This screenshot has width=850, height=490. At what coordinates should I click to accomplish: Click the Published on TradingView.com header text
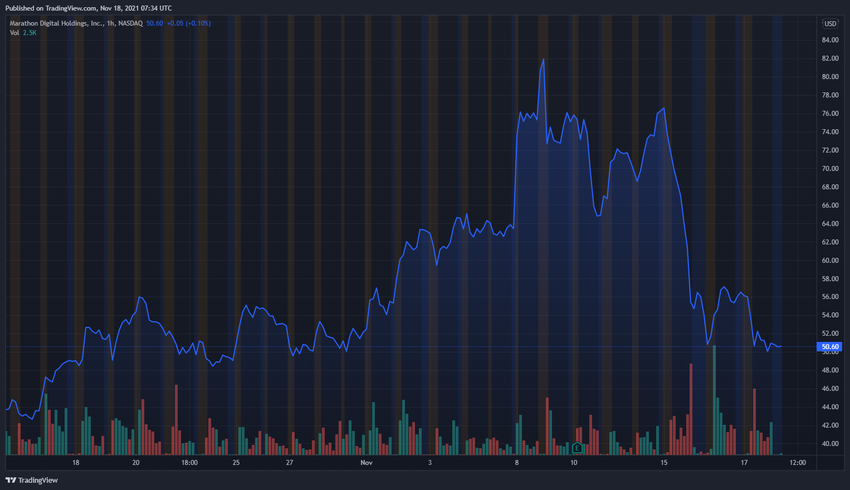[x=88, y=8]
